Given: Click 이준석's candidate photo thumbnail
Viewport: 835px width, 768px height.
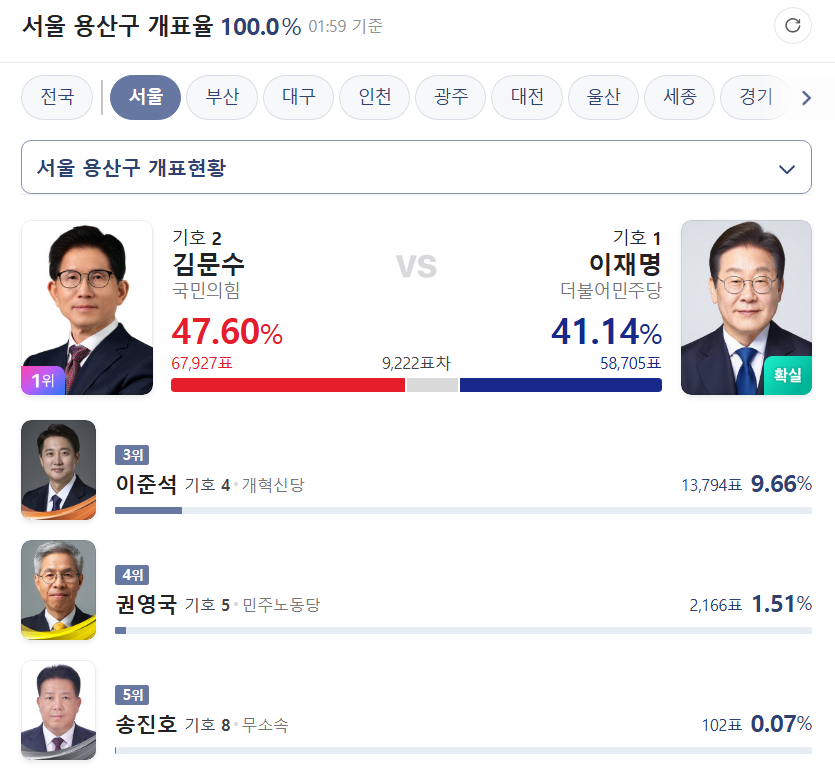Looking at the screenshot, I should tap(59, 470).
